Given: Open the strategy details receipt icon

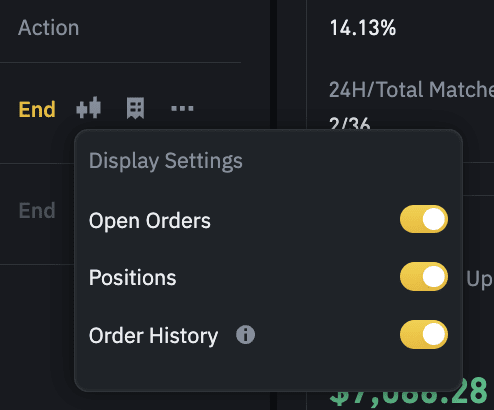Looking at the screenshot, I should (x=135, y=108).
